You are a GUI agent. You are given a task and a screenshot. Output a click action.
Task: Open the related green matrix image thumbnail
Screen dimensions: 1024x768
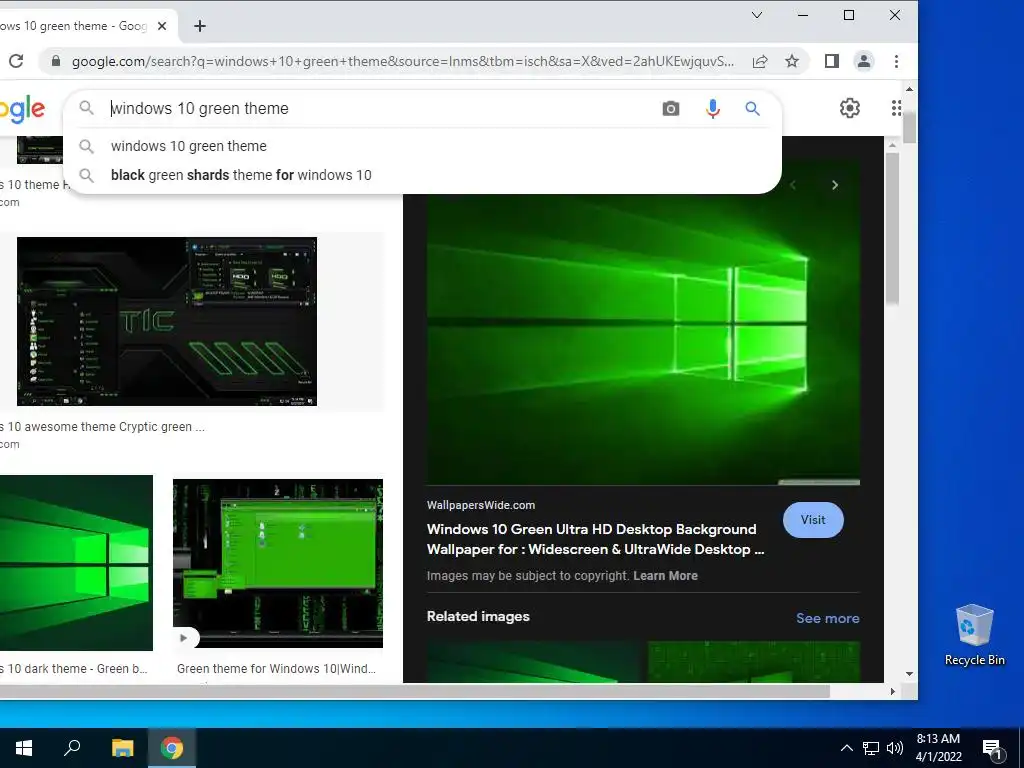click(754, 662)
